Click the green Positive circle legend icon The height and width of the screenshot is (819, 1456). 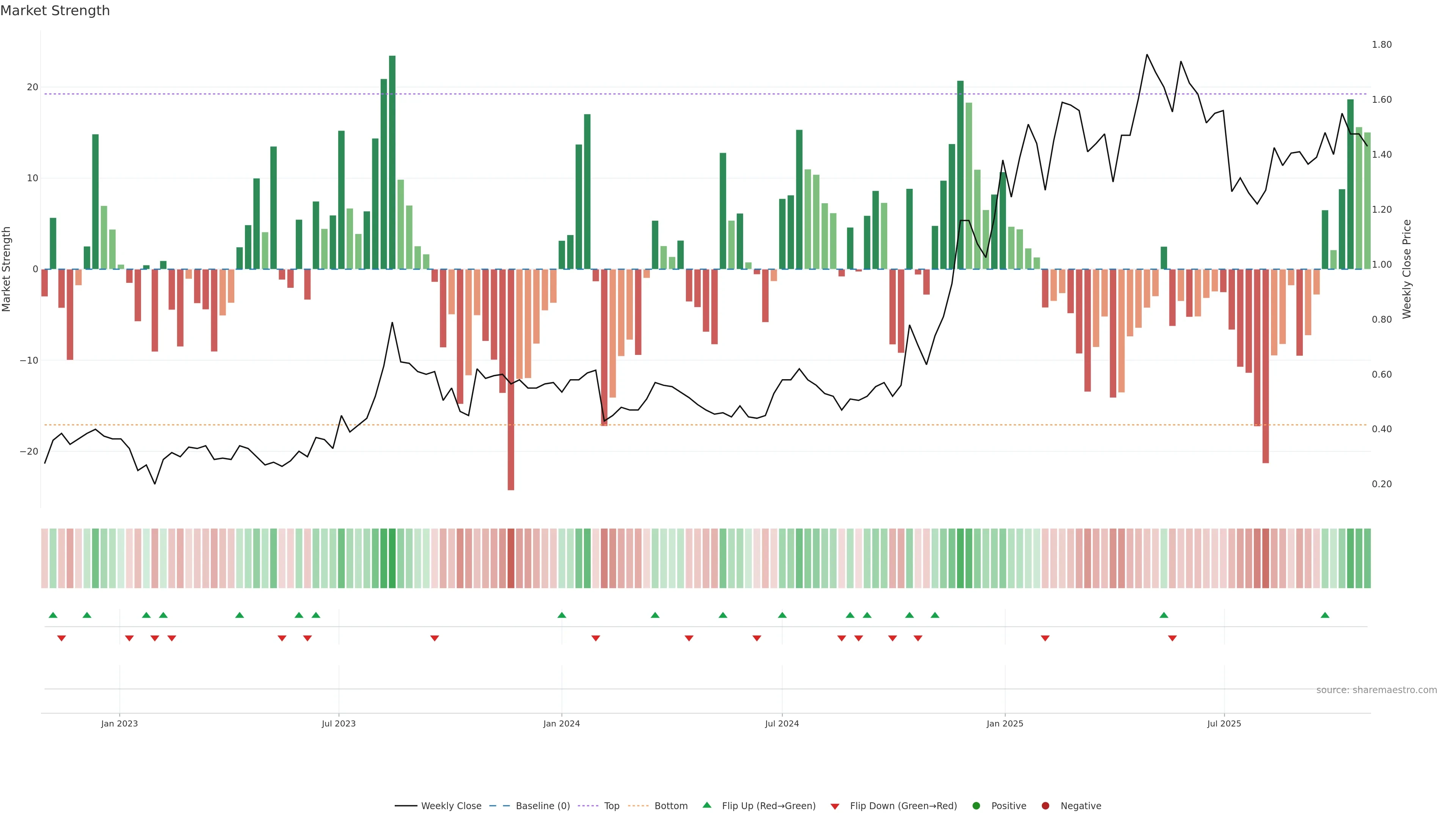pyautogui.click(x=976, y=806)
